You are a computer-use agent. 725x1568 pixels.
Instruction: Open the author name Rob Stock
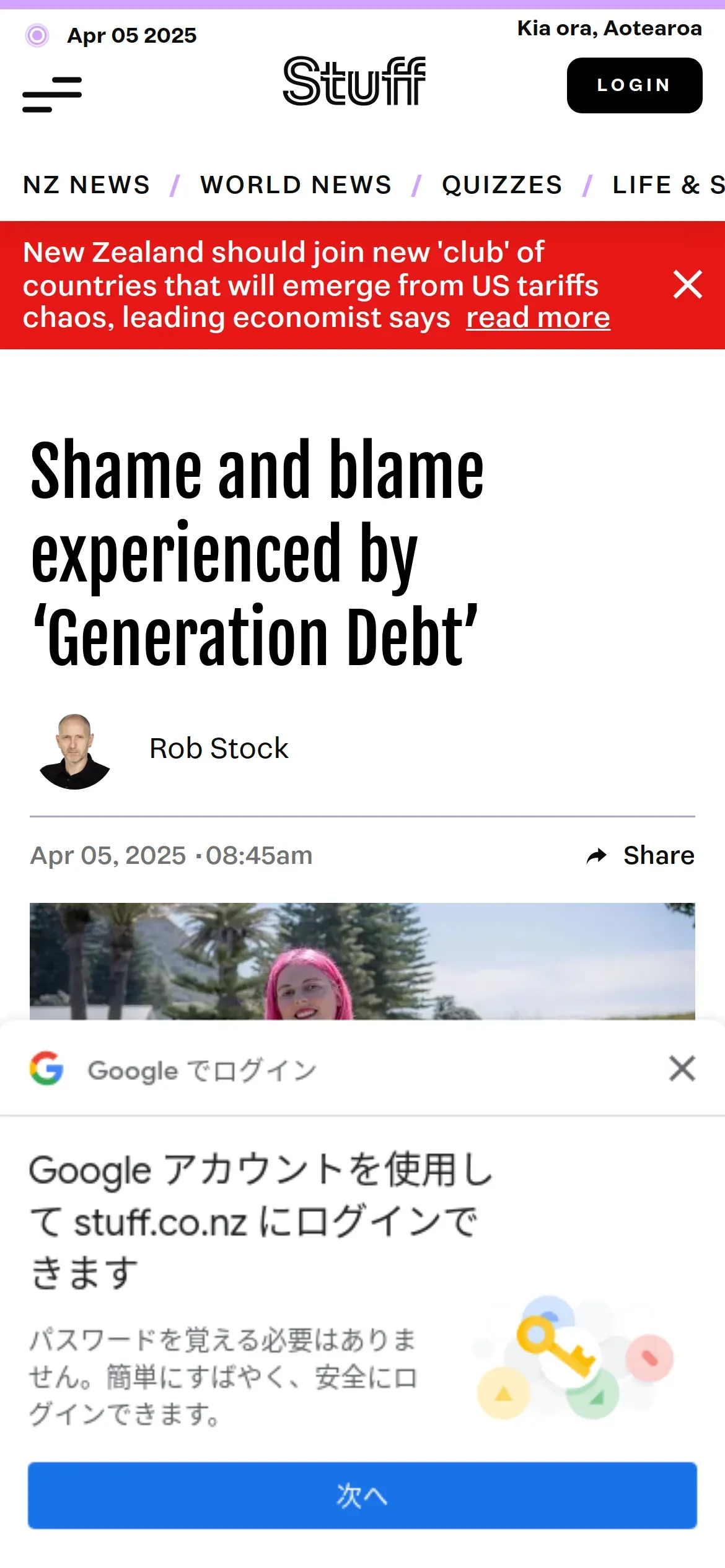pyautogui.click(x=219, y=748)
